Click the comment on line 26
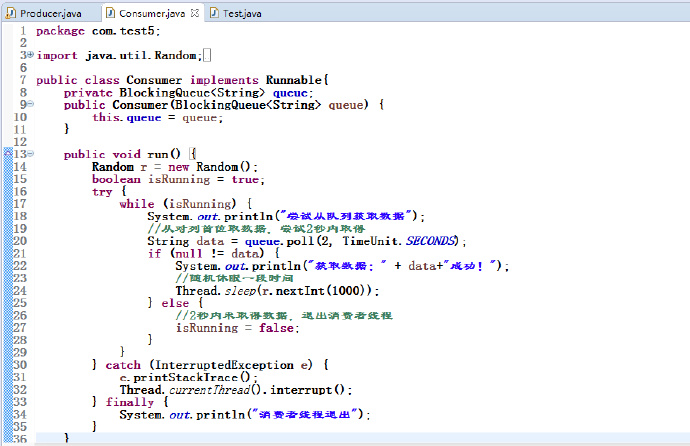690x446 pixels. 284,315
